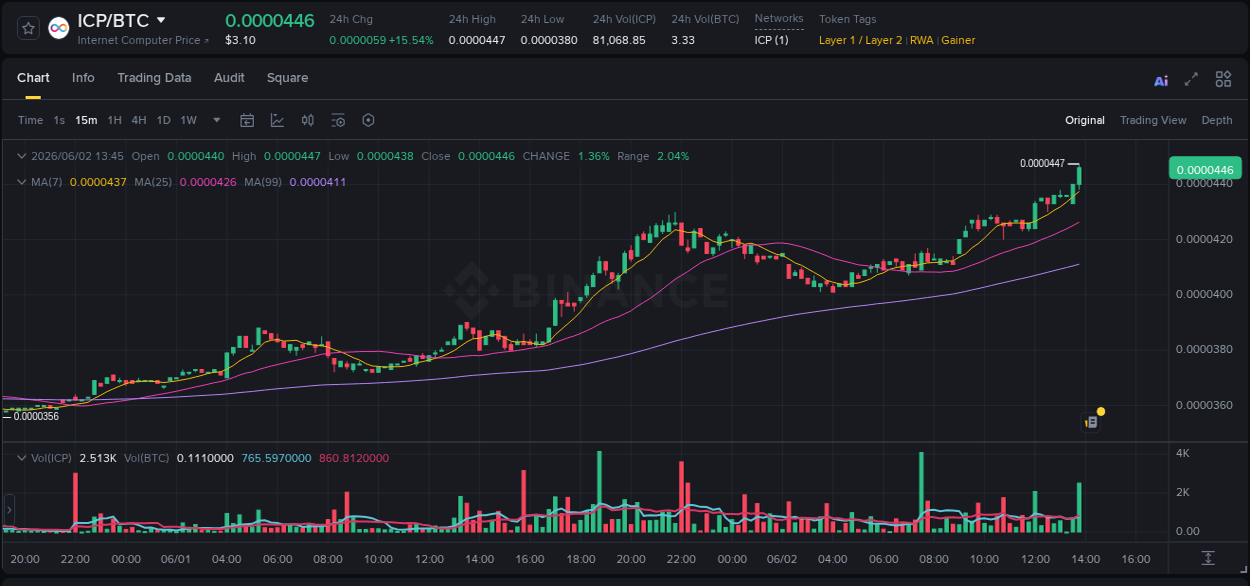
Task: Click the RWA token tag
Action: click(x=921, y=40)
